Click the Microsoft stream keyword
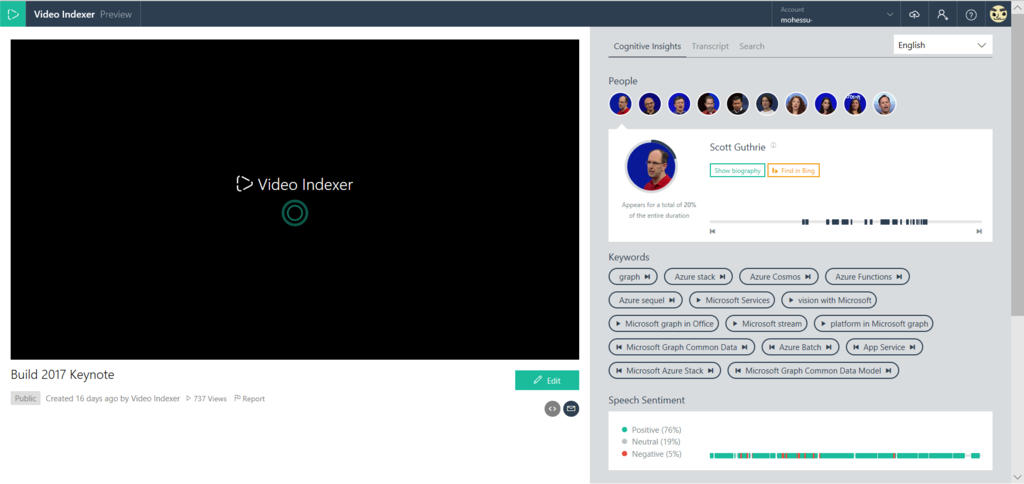 767,324
